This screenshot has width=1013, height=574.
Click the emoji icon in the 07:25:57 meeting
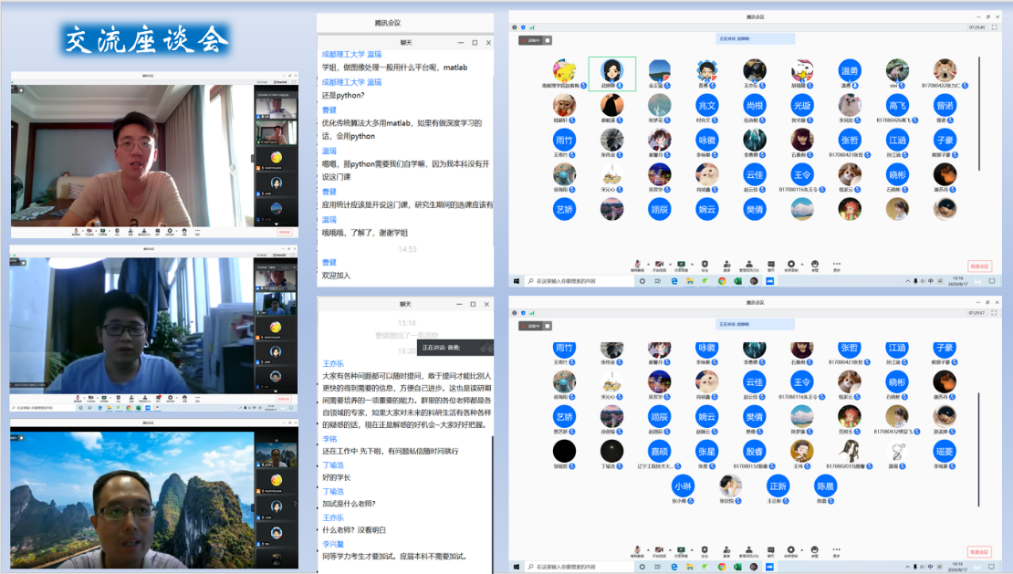pyautogui.click(x=815, y=550)
